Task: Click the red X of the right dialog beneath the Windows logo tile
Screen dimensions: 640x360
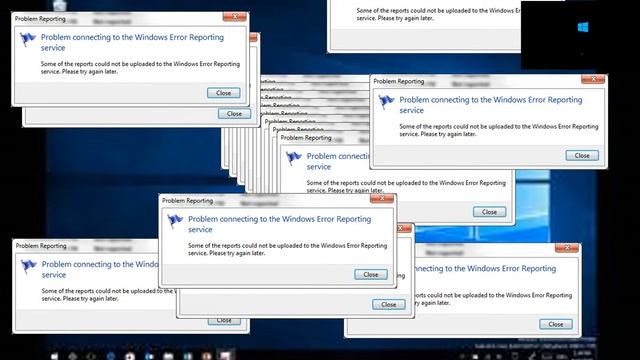Action: [x=593, y=79]
